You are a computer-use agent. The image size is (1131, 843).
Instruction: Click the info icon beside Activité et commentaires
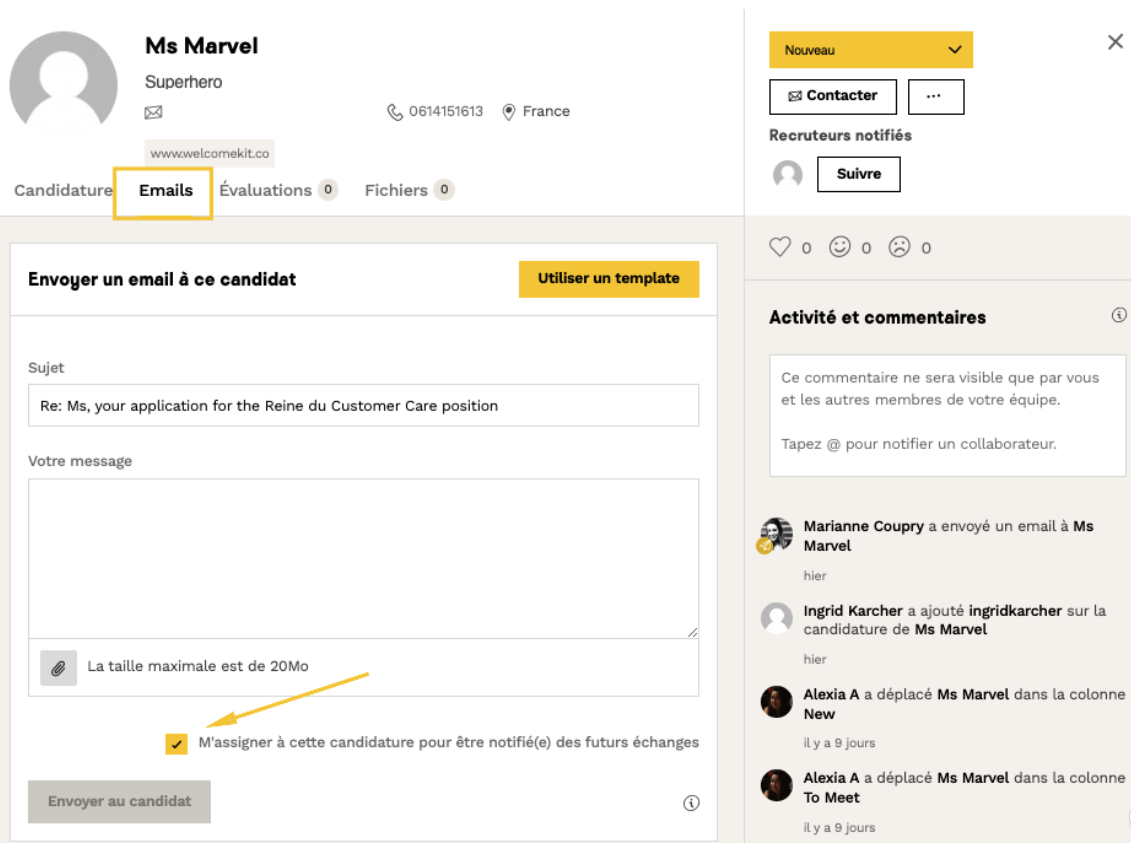(1119, 316)
